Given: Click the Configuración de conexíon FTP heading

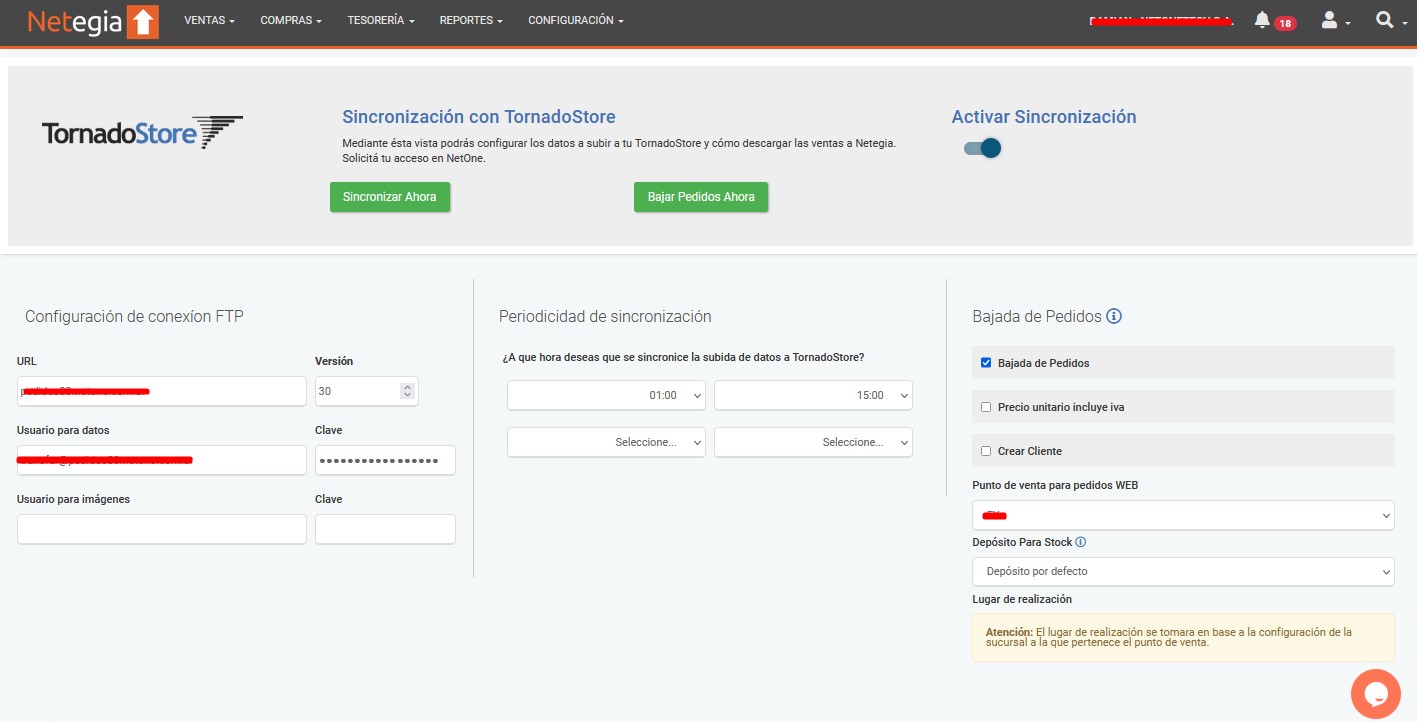Looking at the screenshot, I should (134, 316).
